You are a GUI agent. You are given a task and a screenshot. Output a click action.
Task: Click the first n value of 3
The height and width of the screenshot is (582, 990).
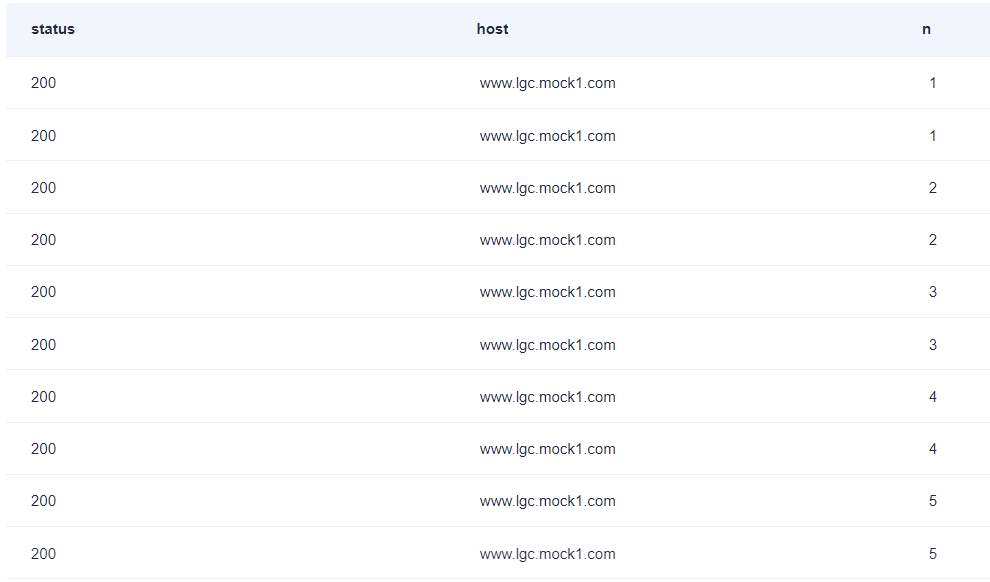tap(933, 292)
